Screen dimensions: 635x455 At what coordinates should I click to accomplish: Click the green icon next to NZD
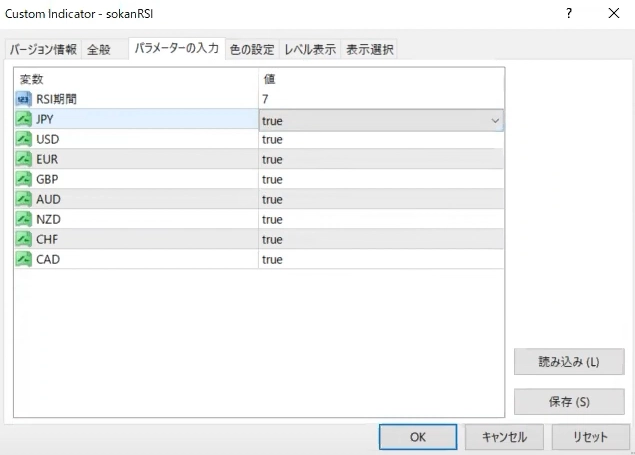click(23, 219)
